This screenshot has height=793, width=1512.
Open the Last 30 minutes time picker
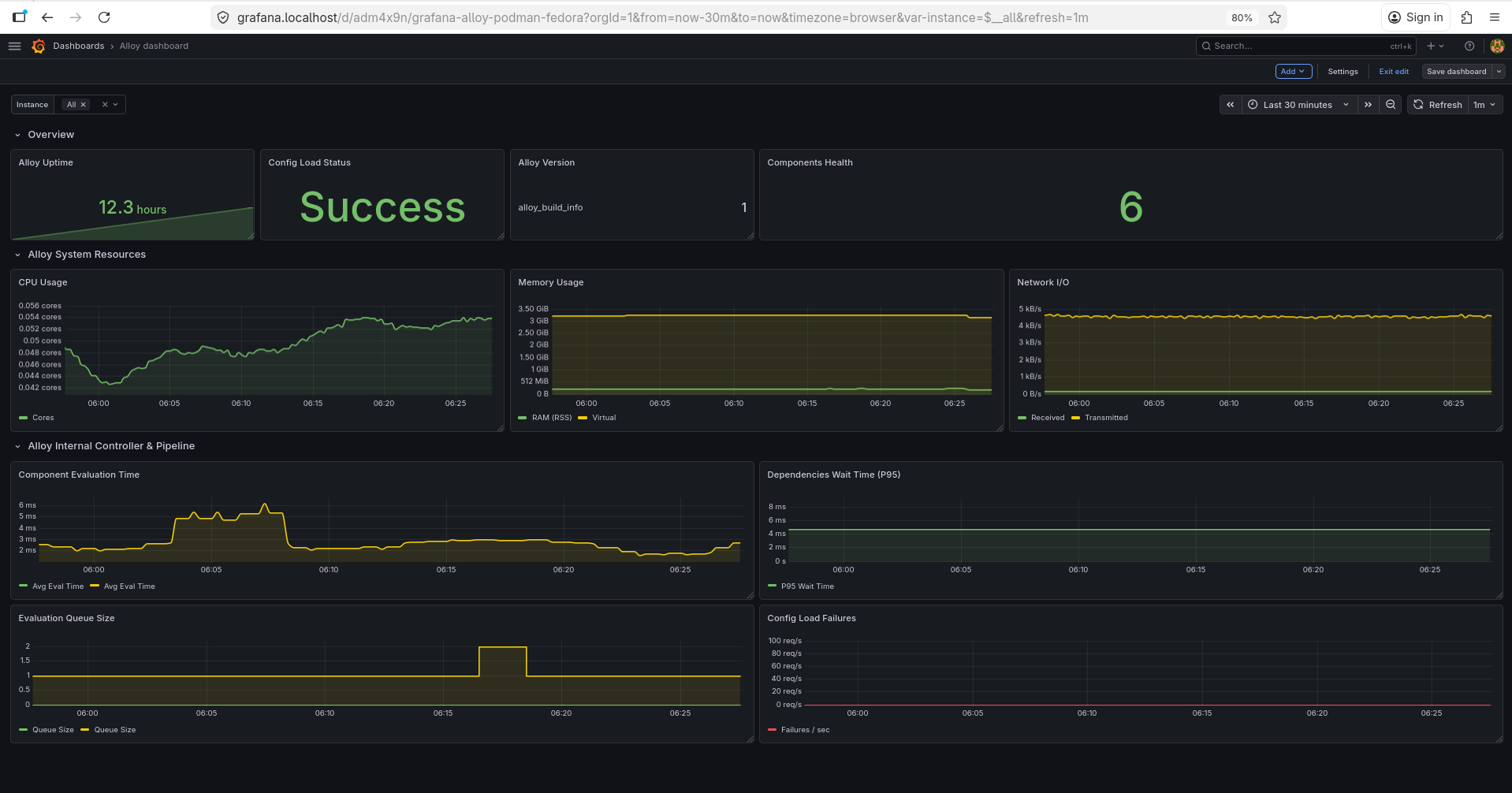[1299, 104]
